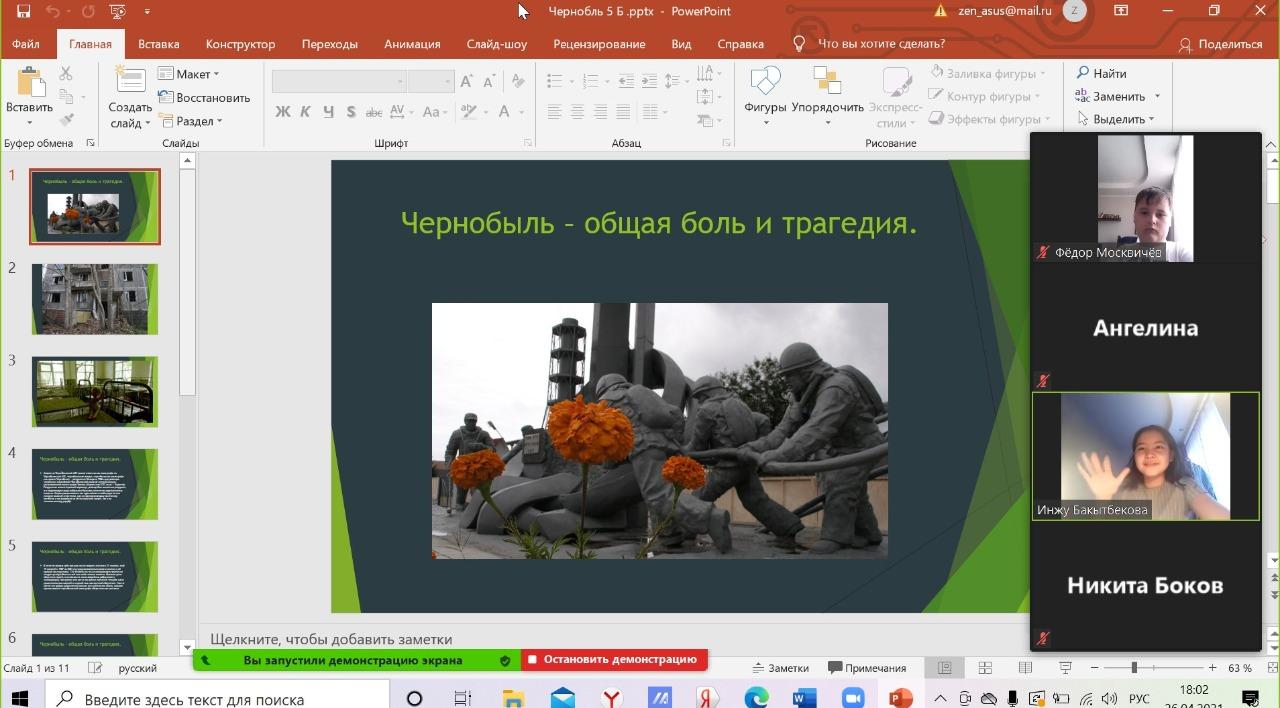Click the Task View taskbar icon
1280x708 pixels.
[x=463, y=698]
